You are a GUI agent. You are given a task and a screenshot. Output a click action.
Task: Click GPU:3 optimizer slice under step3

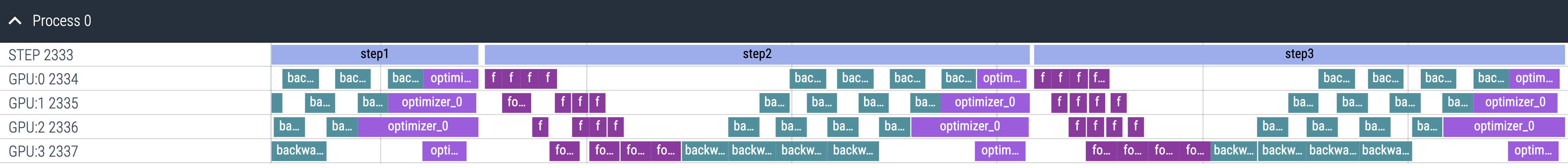click(x=1533, y=150)
